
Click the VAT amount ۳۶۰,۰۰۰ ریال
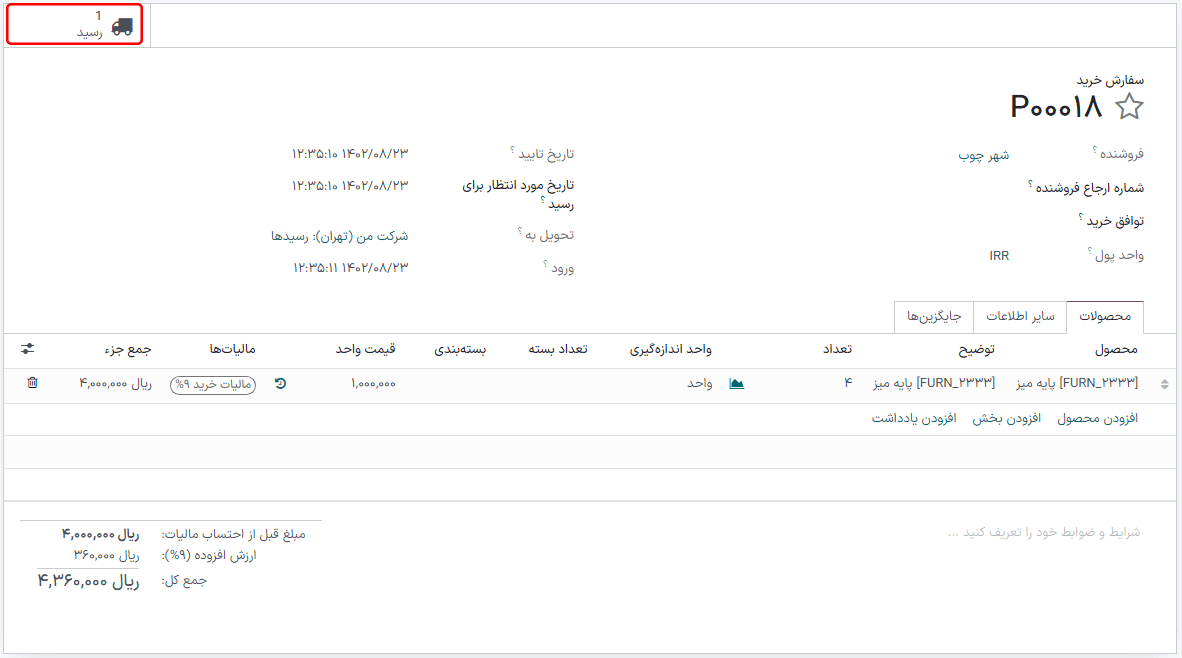(106, 555)
